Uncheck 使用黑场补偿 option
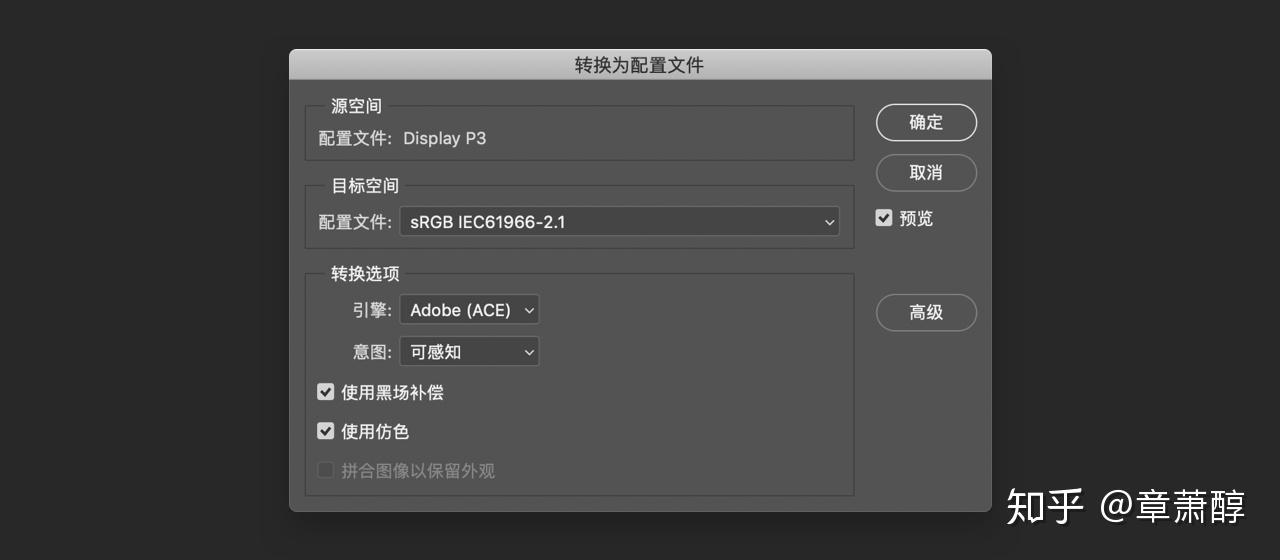 click(325, 392)
